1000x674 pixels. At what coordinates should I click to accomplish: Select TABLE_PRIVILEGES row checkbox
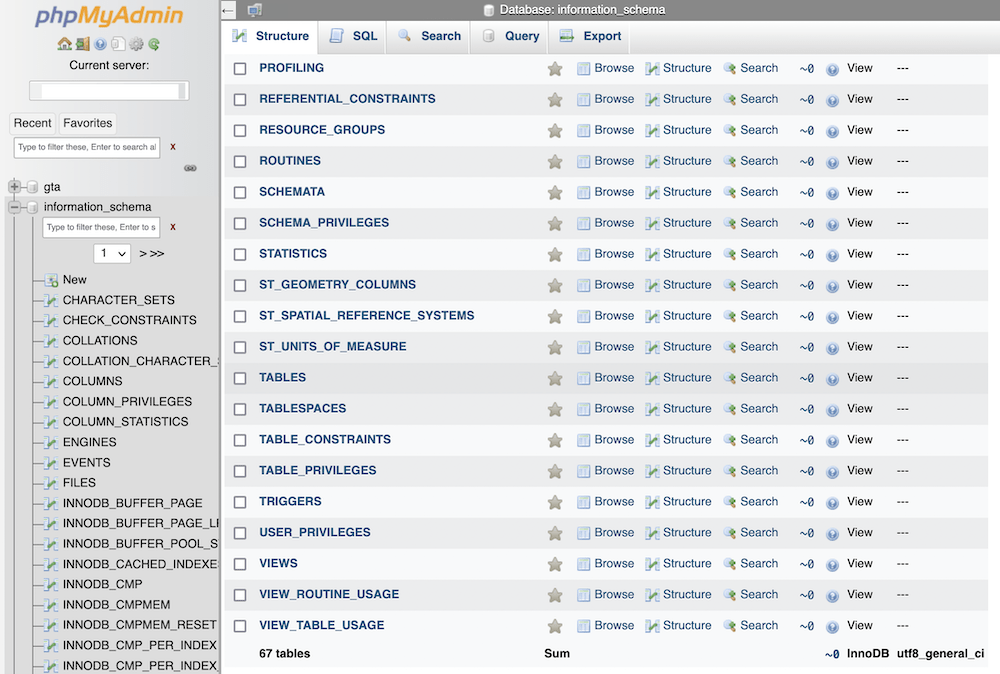[240, 471]
